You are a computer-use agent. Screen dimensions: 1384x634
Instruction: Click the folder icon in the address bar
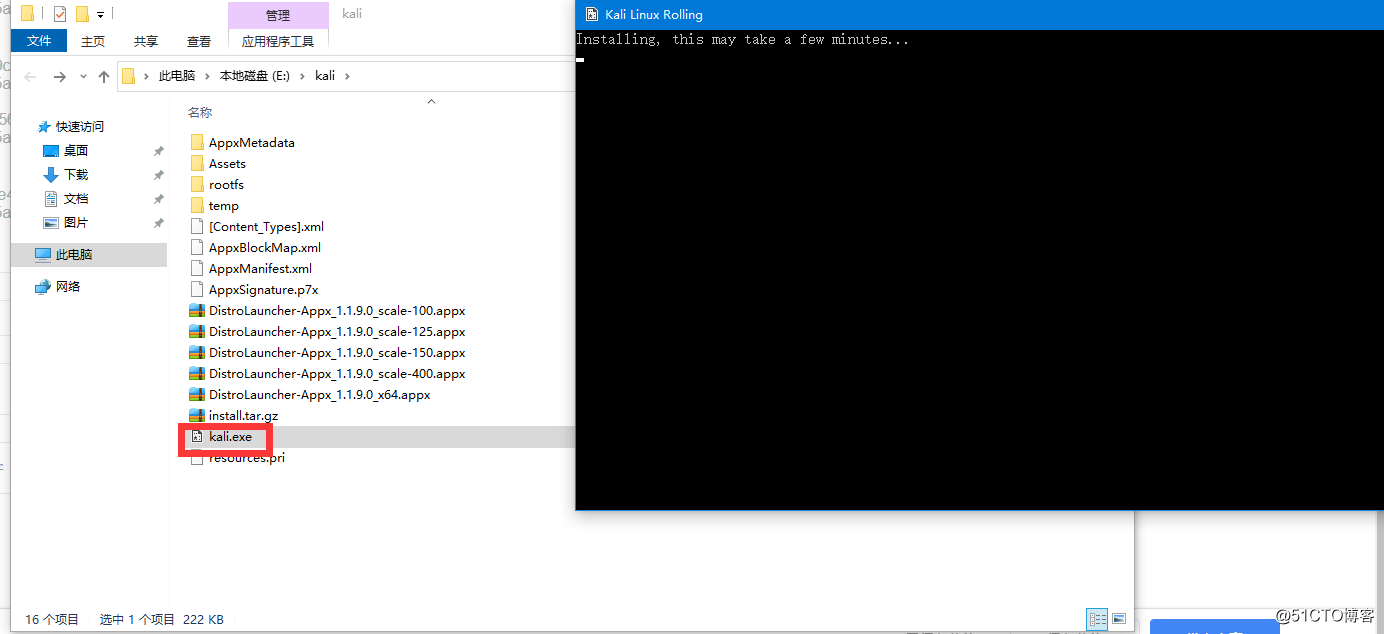pos(128,76)
